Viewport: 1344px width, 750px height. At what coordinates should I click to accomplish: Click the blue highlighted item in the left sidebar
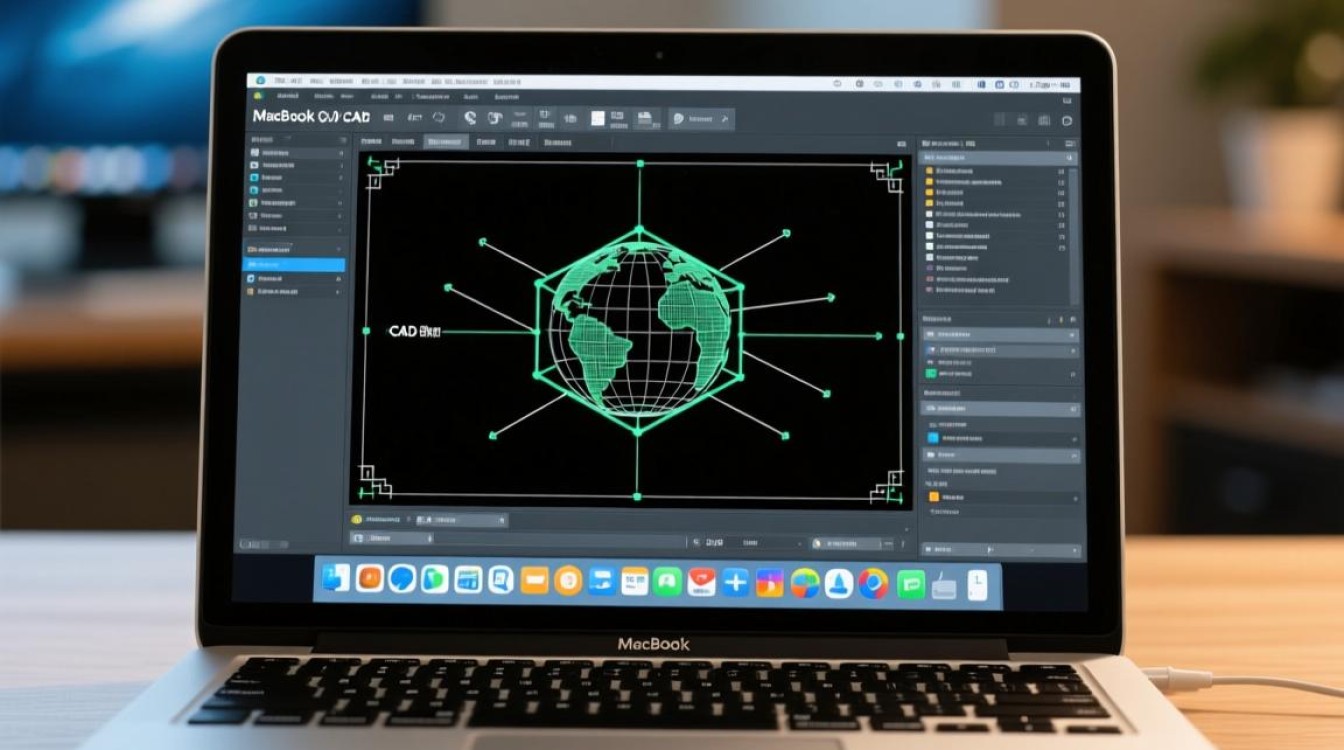[294, 264]
